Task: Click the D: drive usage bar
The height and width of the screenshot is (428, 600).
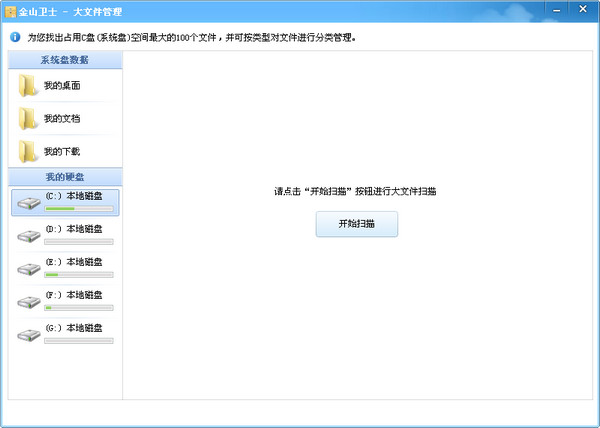Action: point(79,242)
